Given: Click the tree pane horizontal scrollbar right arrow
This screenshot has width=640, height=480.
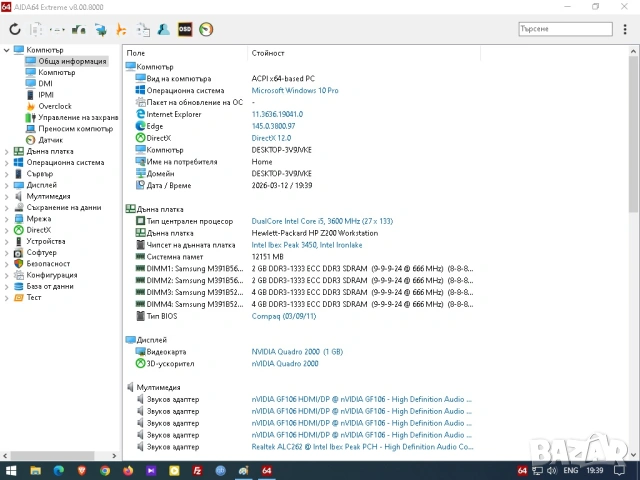Looking at the screenshot, I should (114, 456).
